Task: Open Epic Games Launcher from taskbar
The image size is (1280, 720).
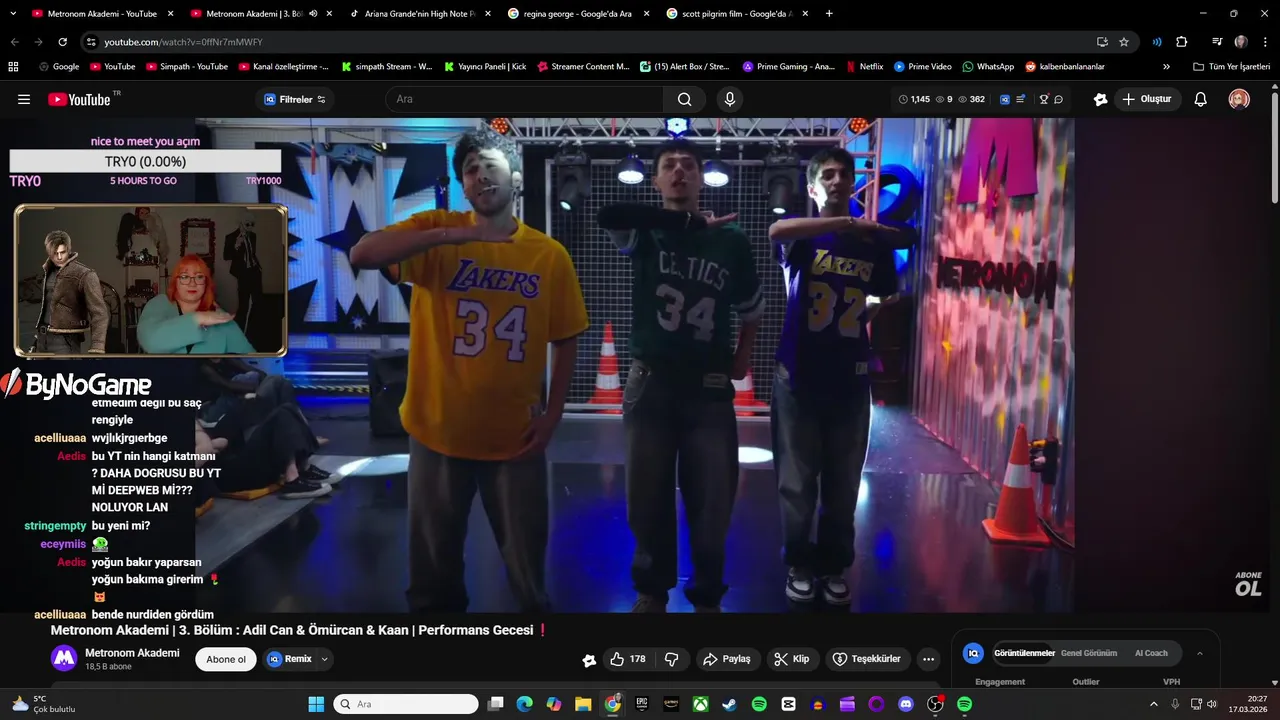Action: click(x=642, y=704)
